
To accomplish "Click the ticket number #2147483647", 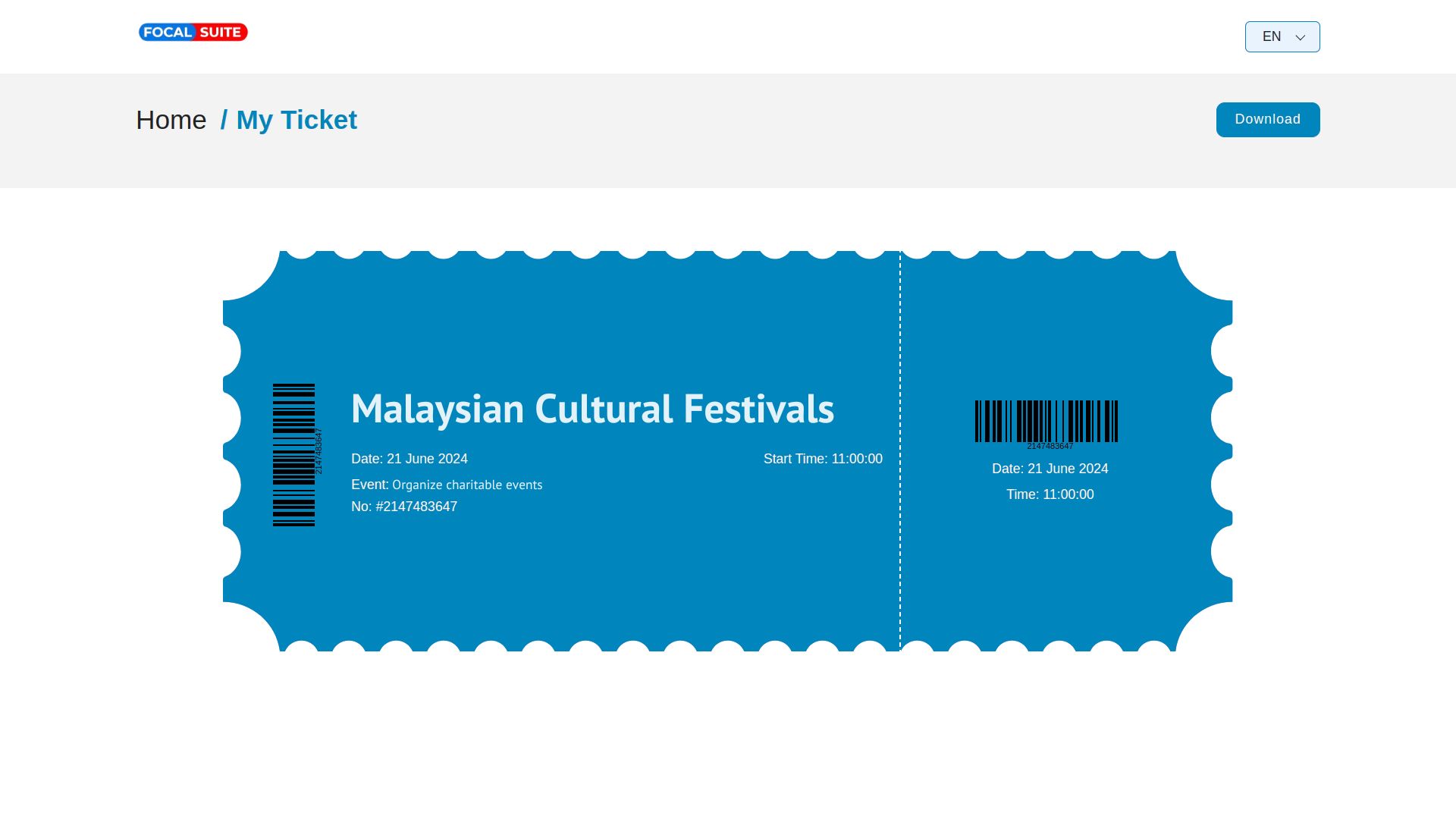I will point(416,507).
